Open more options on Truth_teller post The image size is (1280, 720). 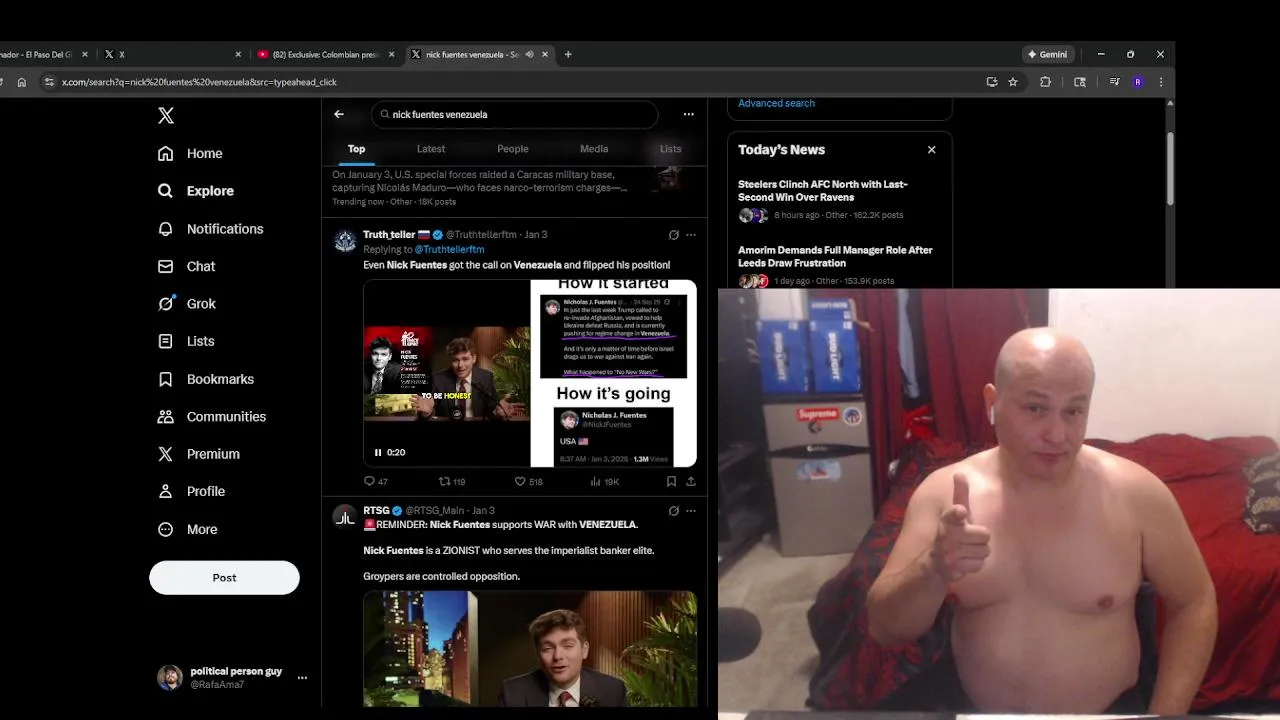coord(690,235)
